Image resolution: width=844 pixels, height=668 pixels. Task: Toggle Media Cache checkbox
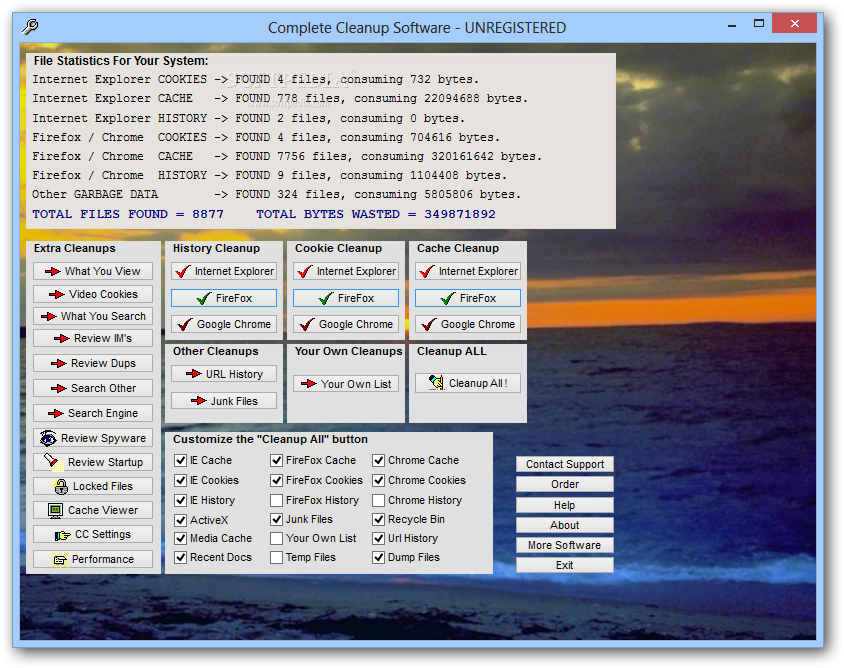point(181,538)
